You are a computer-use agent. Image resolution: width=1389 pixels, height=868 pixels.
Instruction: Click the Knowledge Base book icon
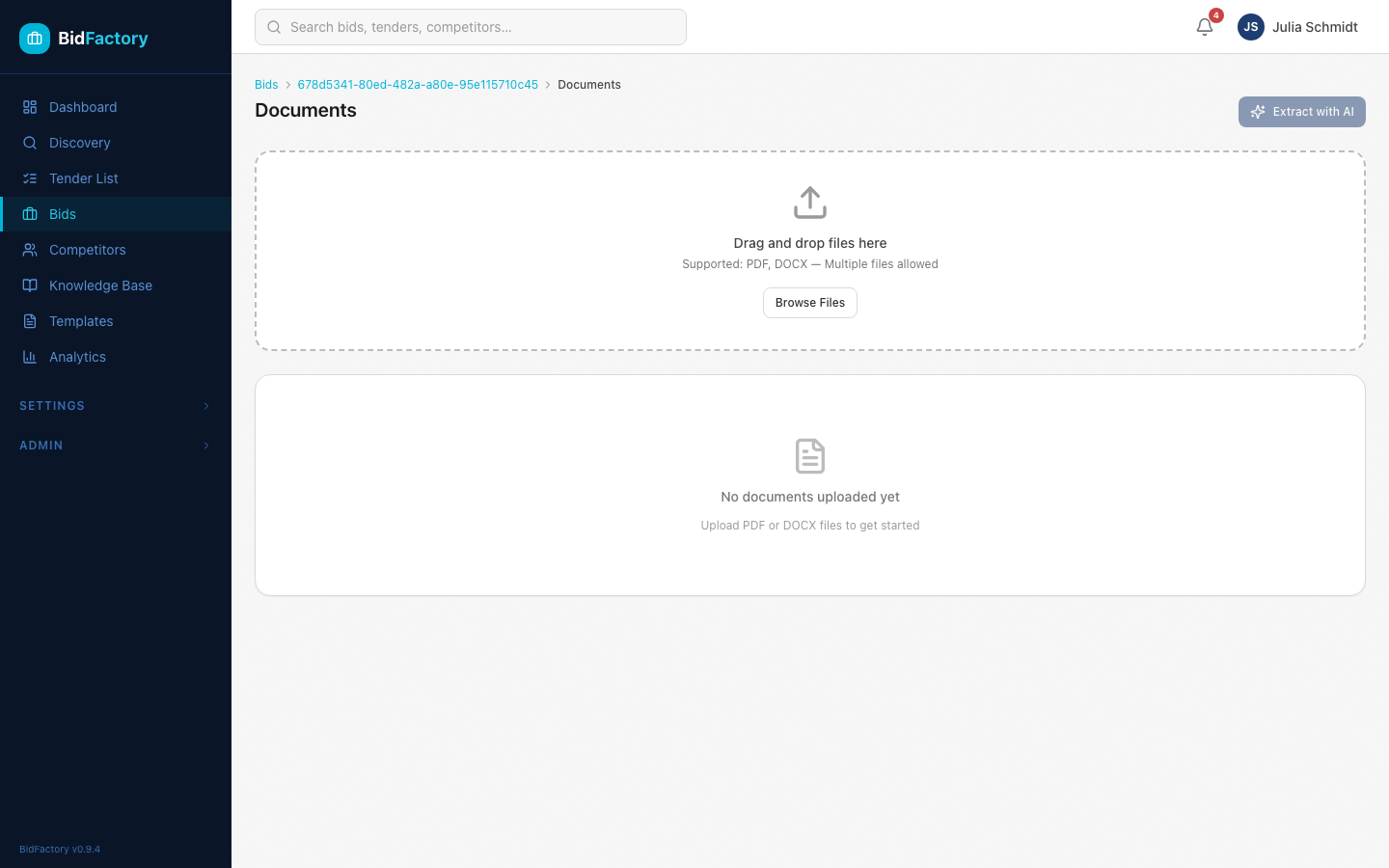click(30, 285)
